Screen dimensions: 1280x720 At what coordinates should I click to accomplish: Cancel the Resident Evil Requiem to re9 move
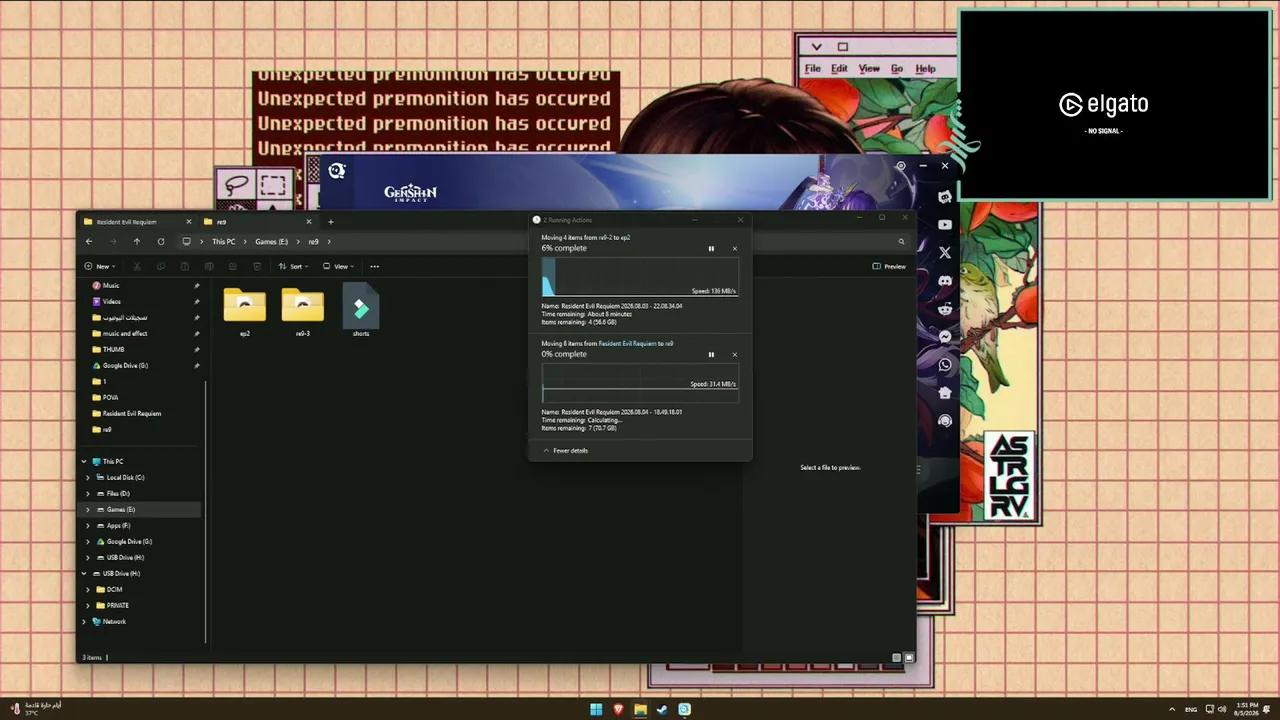click(735, 355)
